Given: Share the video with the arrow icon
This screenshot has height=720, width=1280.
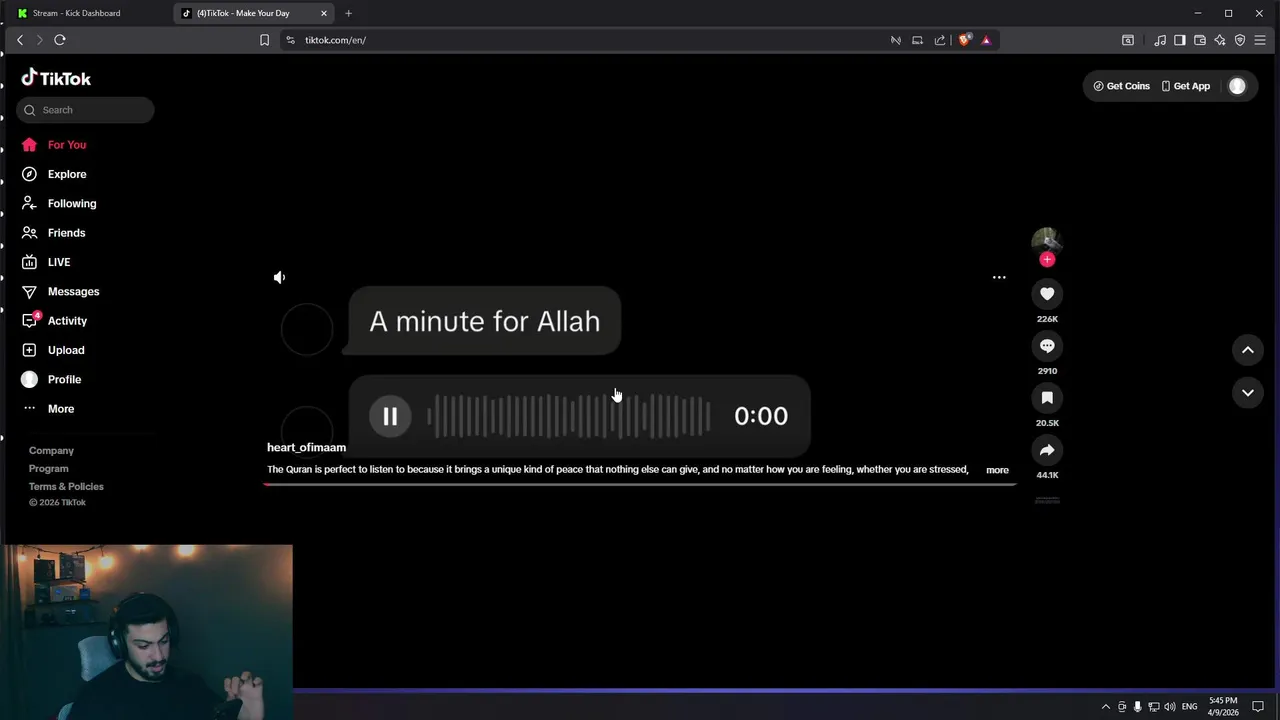Looking at the screenshot, I should point(1047,450).
